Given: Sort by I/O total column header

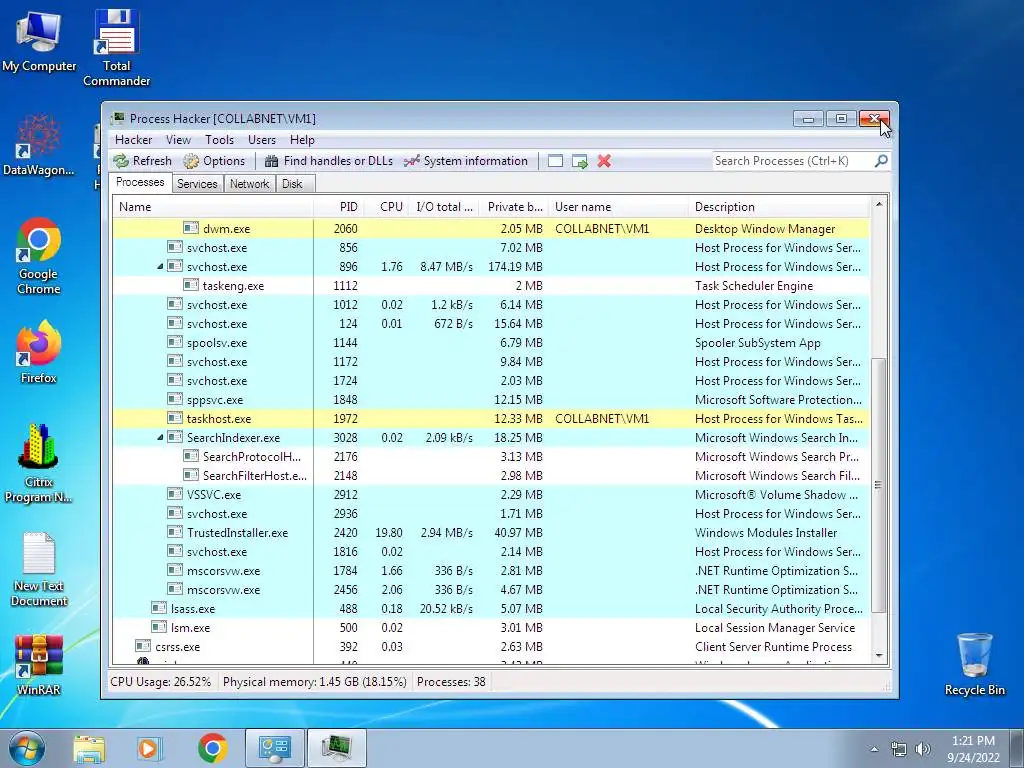Looking at the screenshot, I should pos(445,207).
